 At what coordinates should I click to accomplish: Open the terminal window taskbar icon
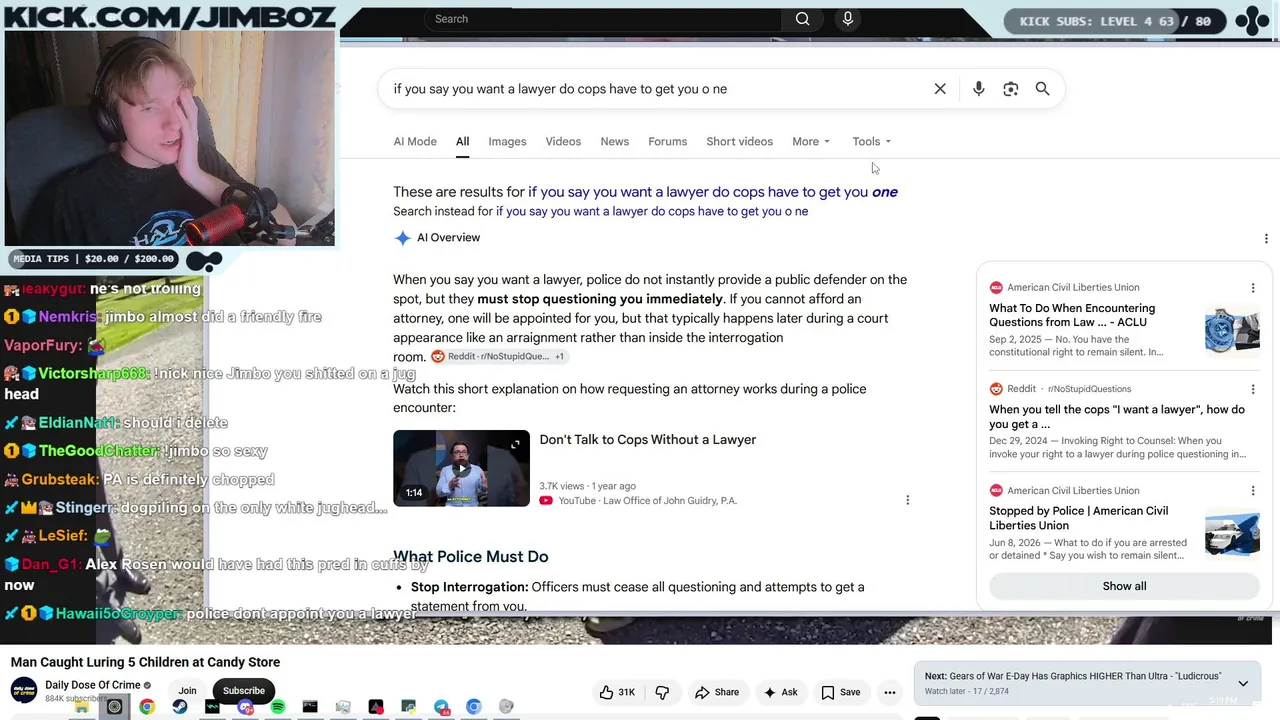(x=310, y=707)
